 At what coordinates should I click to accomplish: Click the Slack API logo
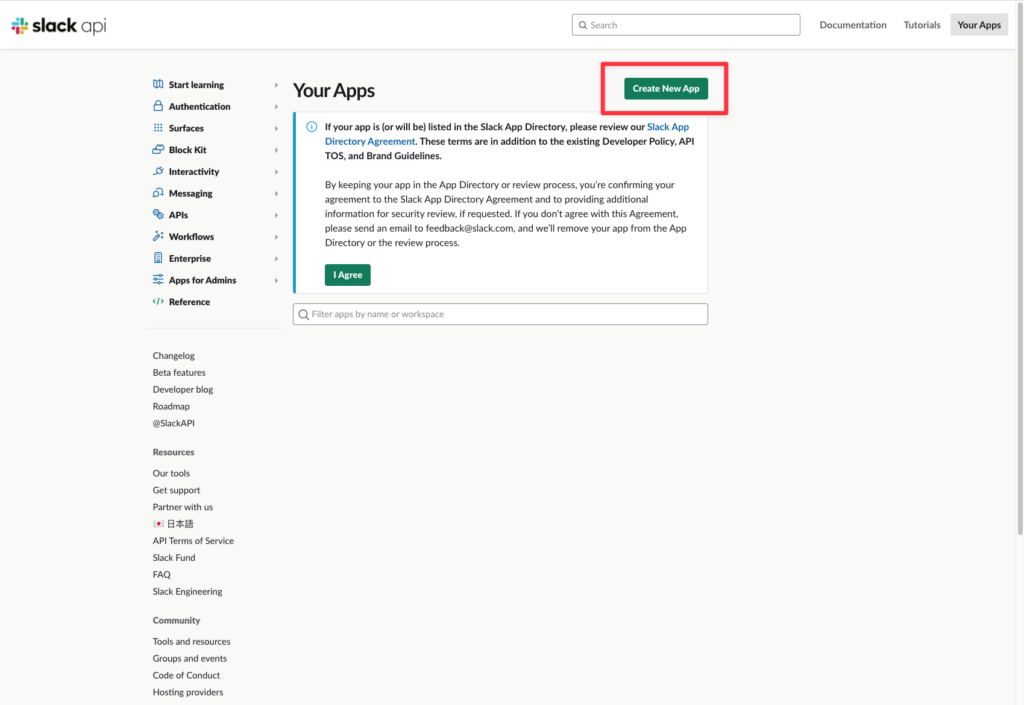59,25
